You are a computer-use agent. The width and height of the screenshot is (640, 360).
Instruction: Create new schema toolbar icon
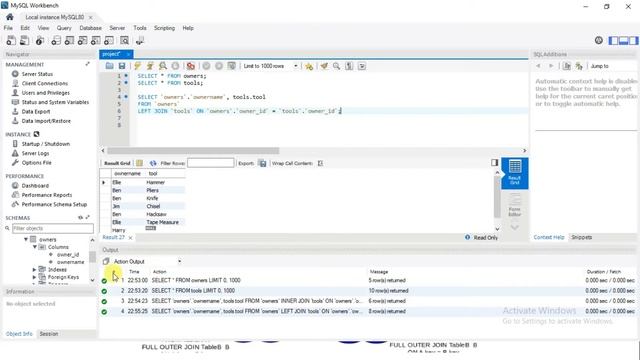(x=56, y=40)
